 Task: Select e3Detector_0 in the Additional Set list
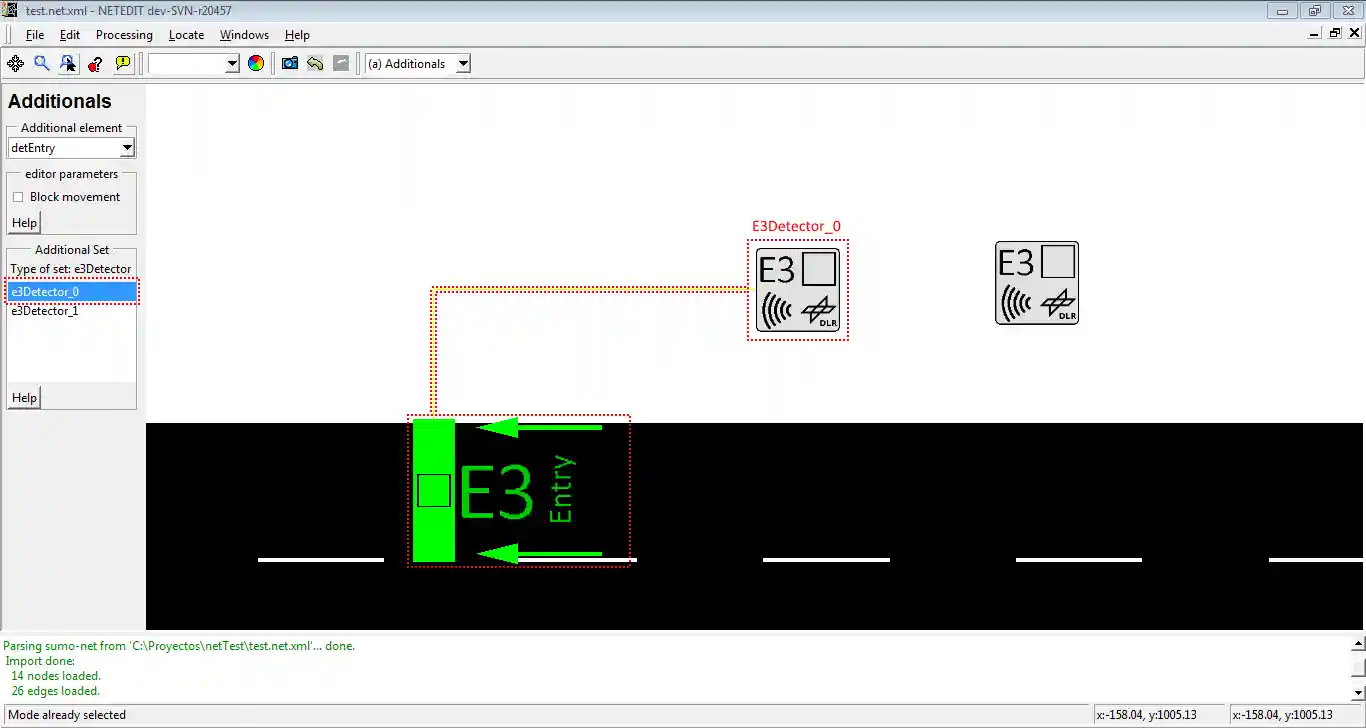[71, 292]
